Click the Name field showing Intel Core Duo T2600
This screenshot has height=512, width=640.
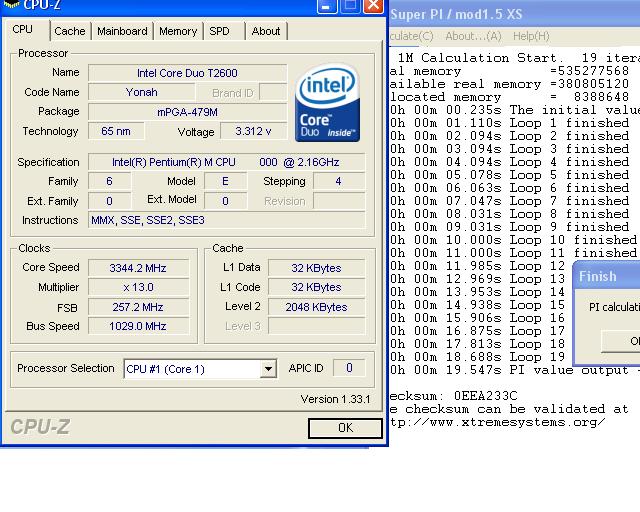187,73
